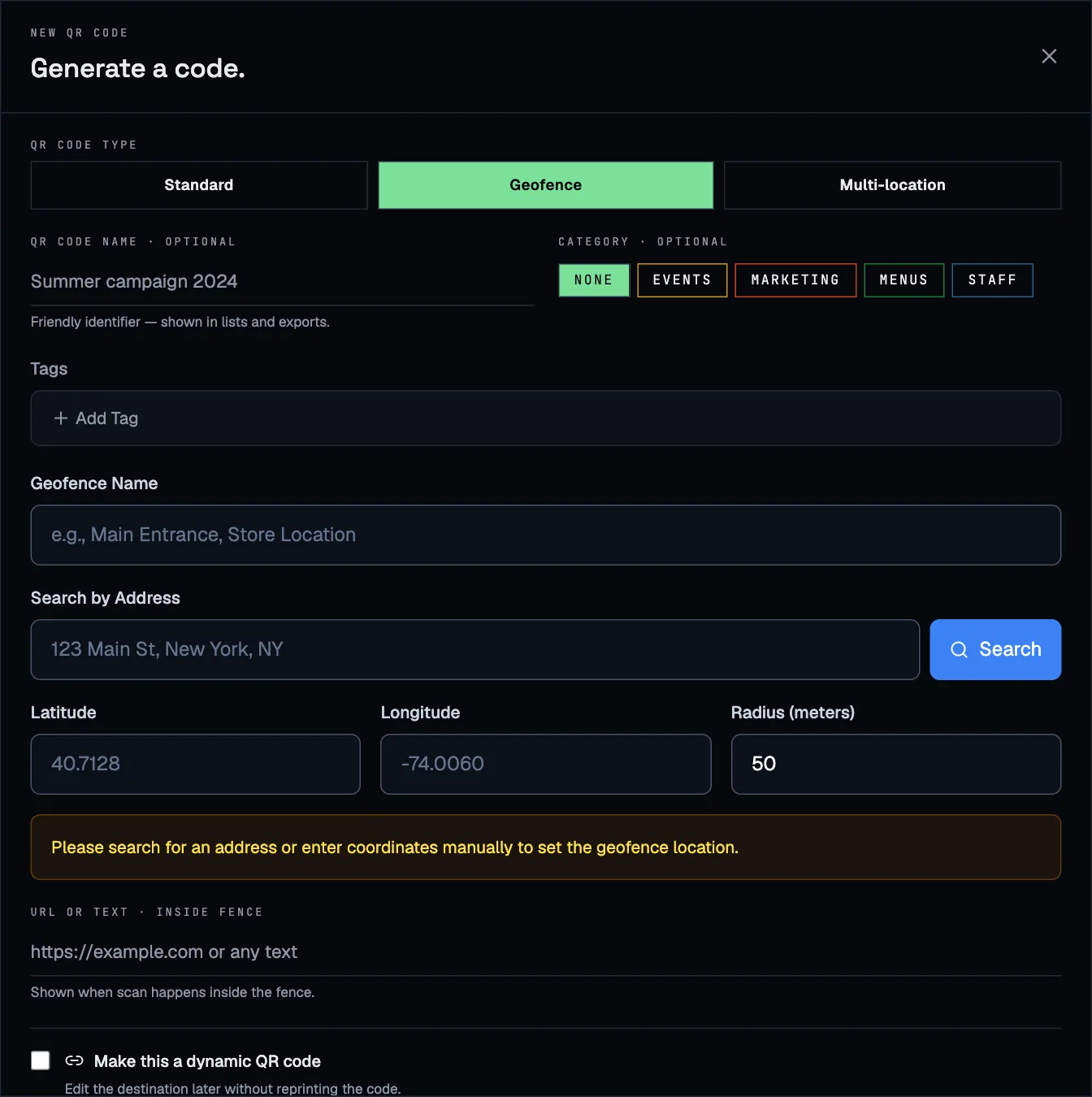Image resolution: width=1092 pixels, height=1097 pixels.
Task: Click 'Friendly identifier' helper text
Action: (180, 323)
